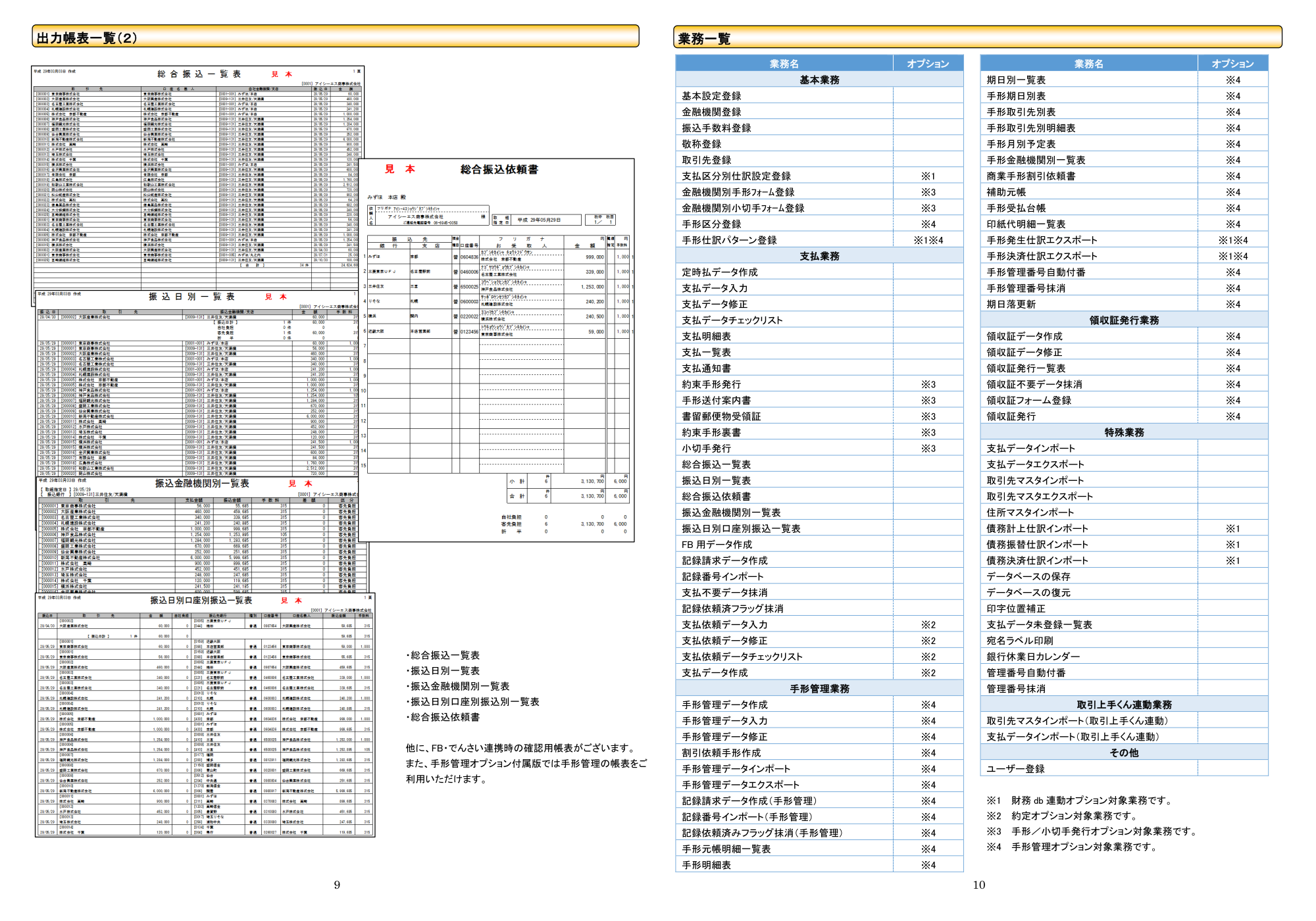The image size is (1316, 921).
Task: Select the 振込手数料登録 row
Action: (x=819, y=128)
